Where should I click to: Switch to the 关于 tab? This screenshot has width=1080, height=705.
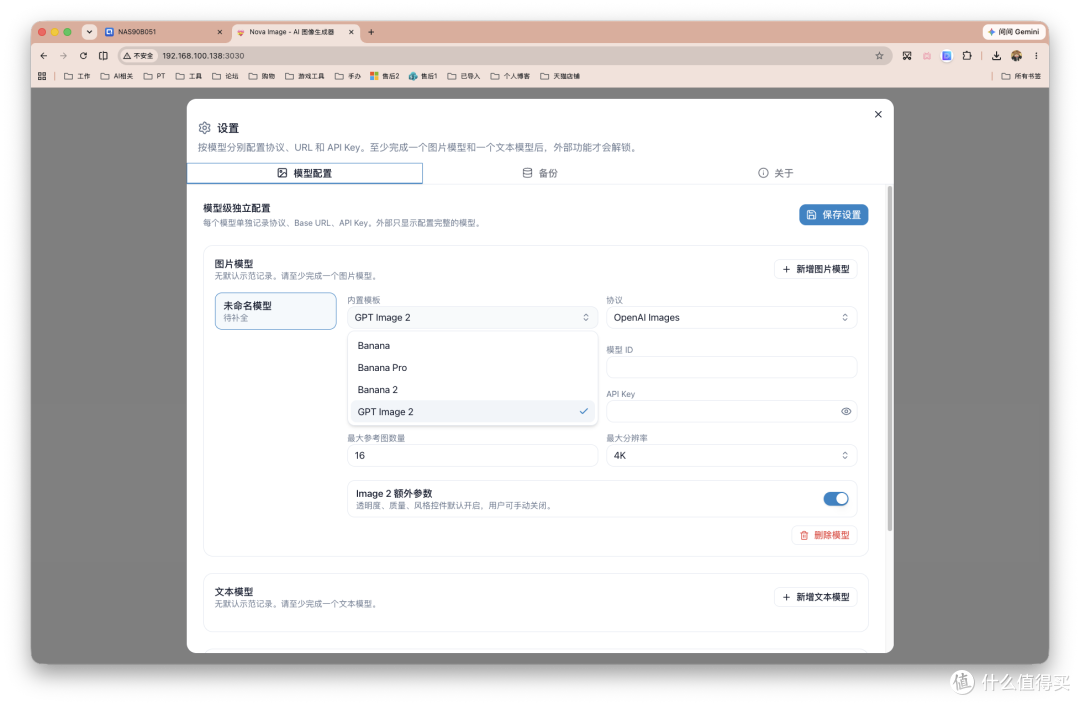(x=776, y=173)
